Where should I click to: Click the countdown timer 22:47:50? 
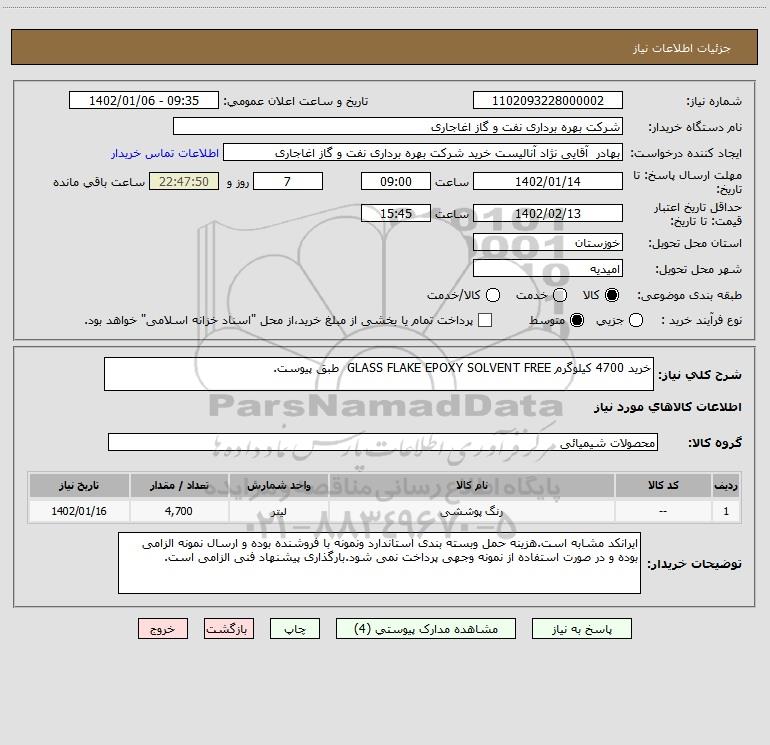(184, 181)
